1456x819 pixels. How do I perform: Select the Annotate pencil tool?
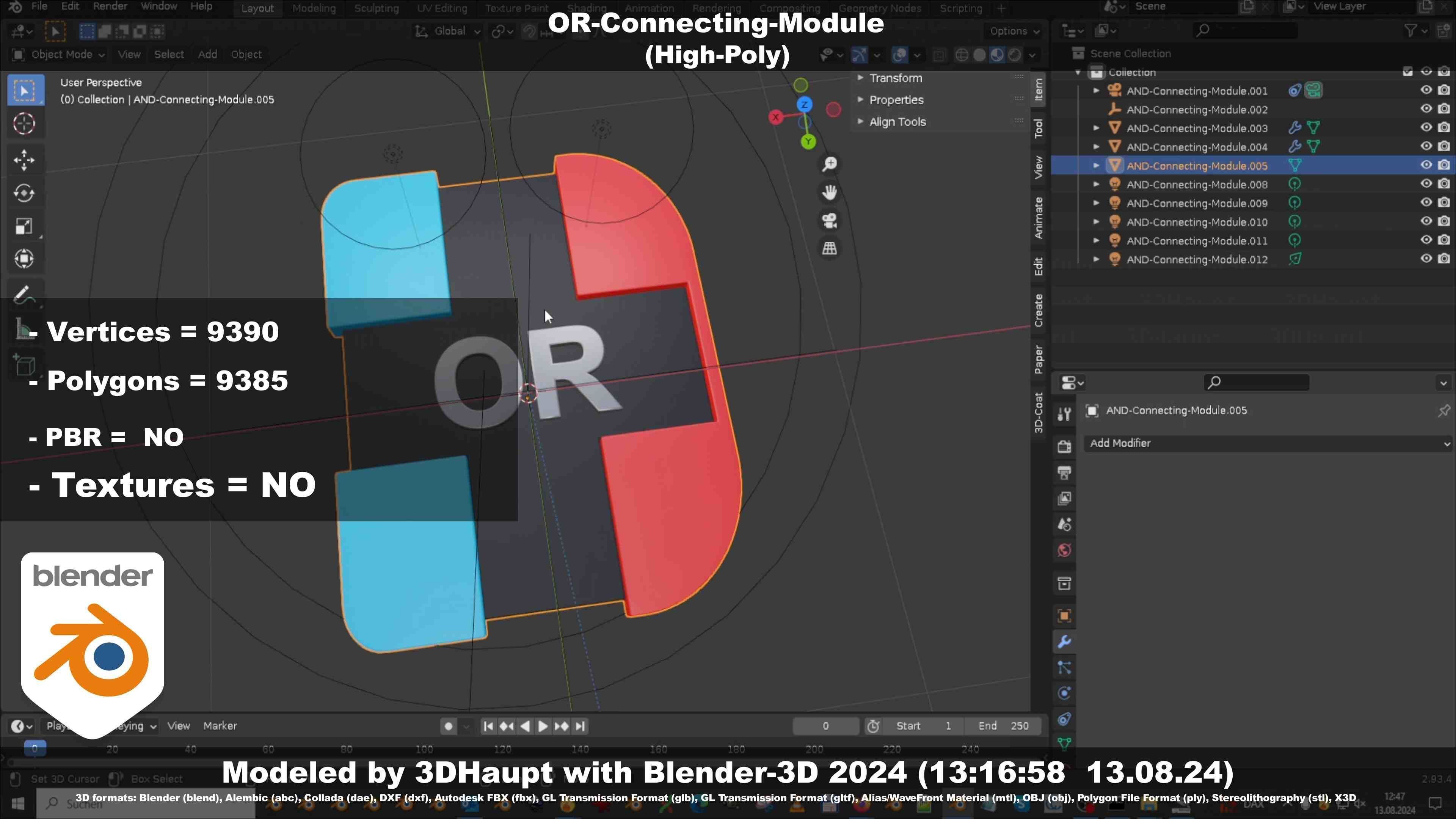point(24,295)
